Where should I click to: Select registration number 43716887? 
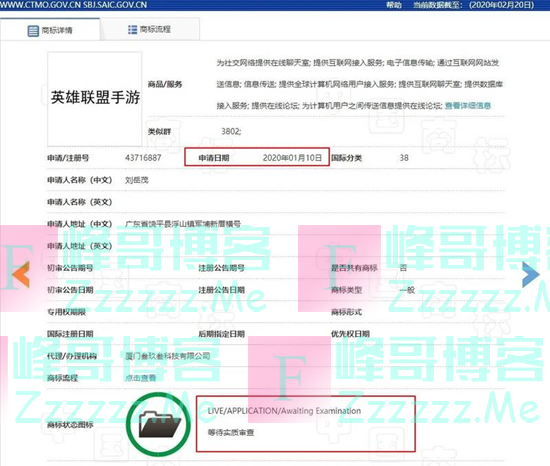point(143,158)
